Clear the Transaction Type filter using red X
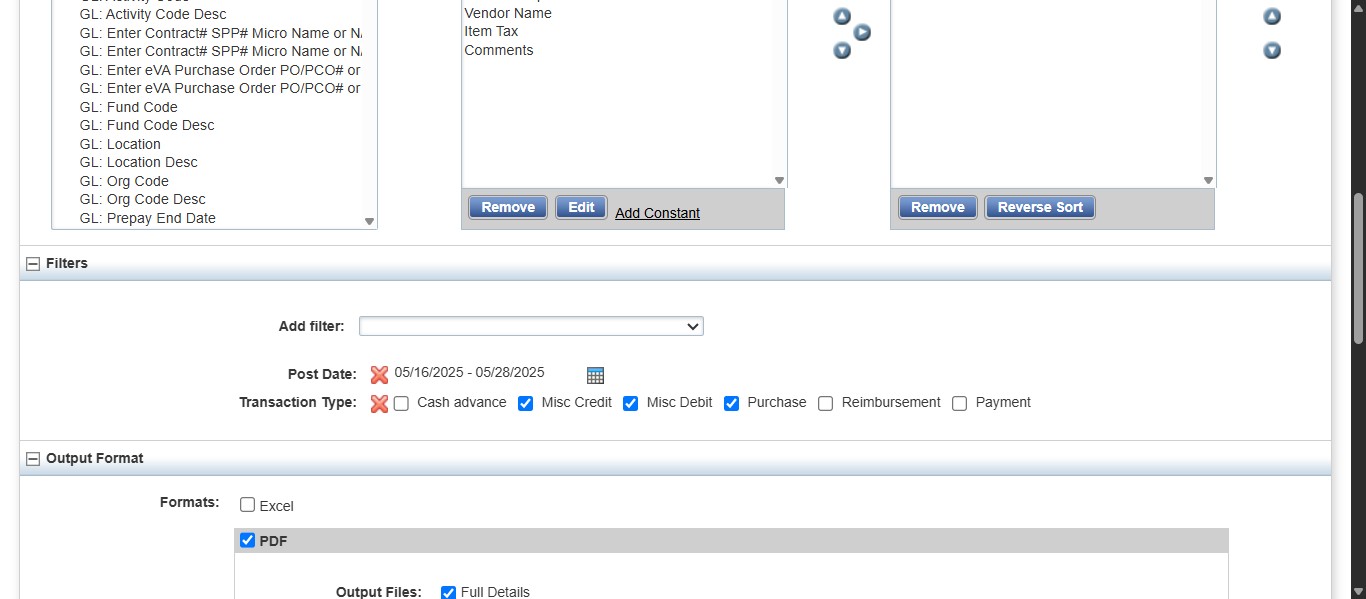The image size is (1366, 599). (379, 402)
